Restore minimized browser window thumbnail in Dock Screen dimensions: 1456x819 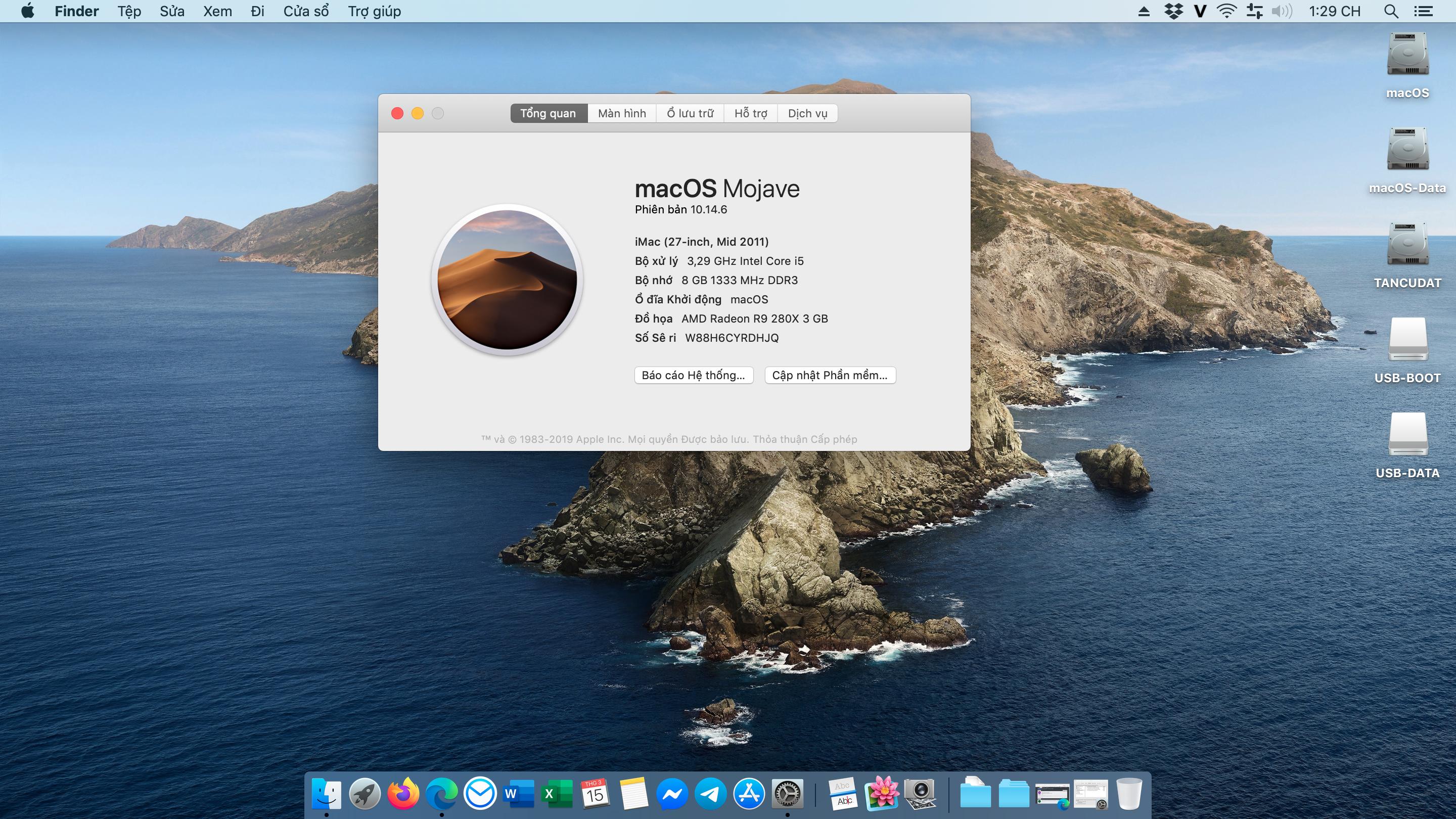1052,795
